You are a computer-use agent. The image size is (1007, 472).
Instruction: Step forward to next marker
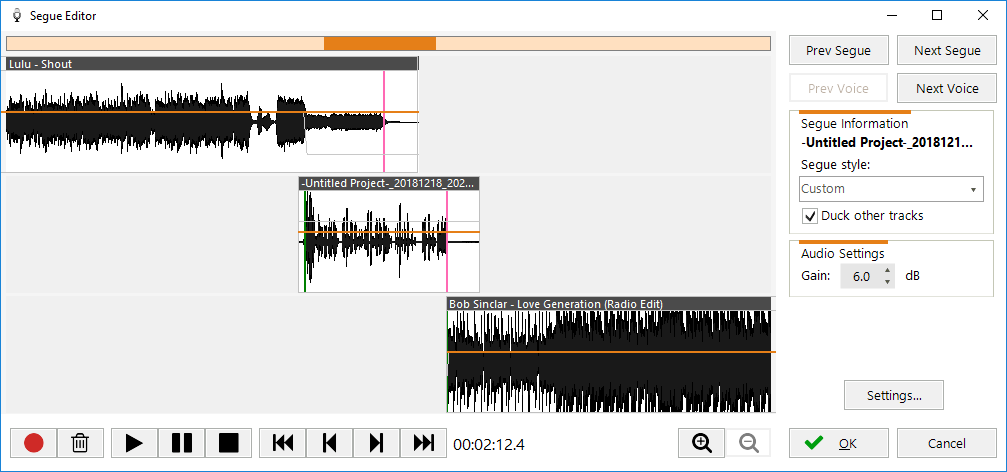point(376,443)
